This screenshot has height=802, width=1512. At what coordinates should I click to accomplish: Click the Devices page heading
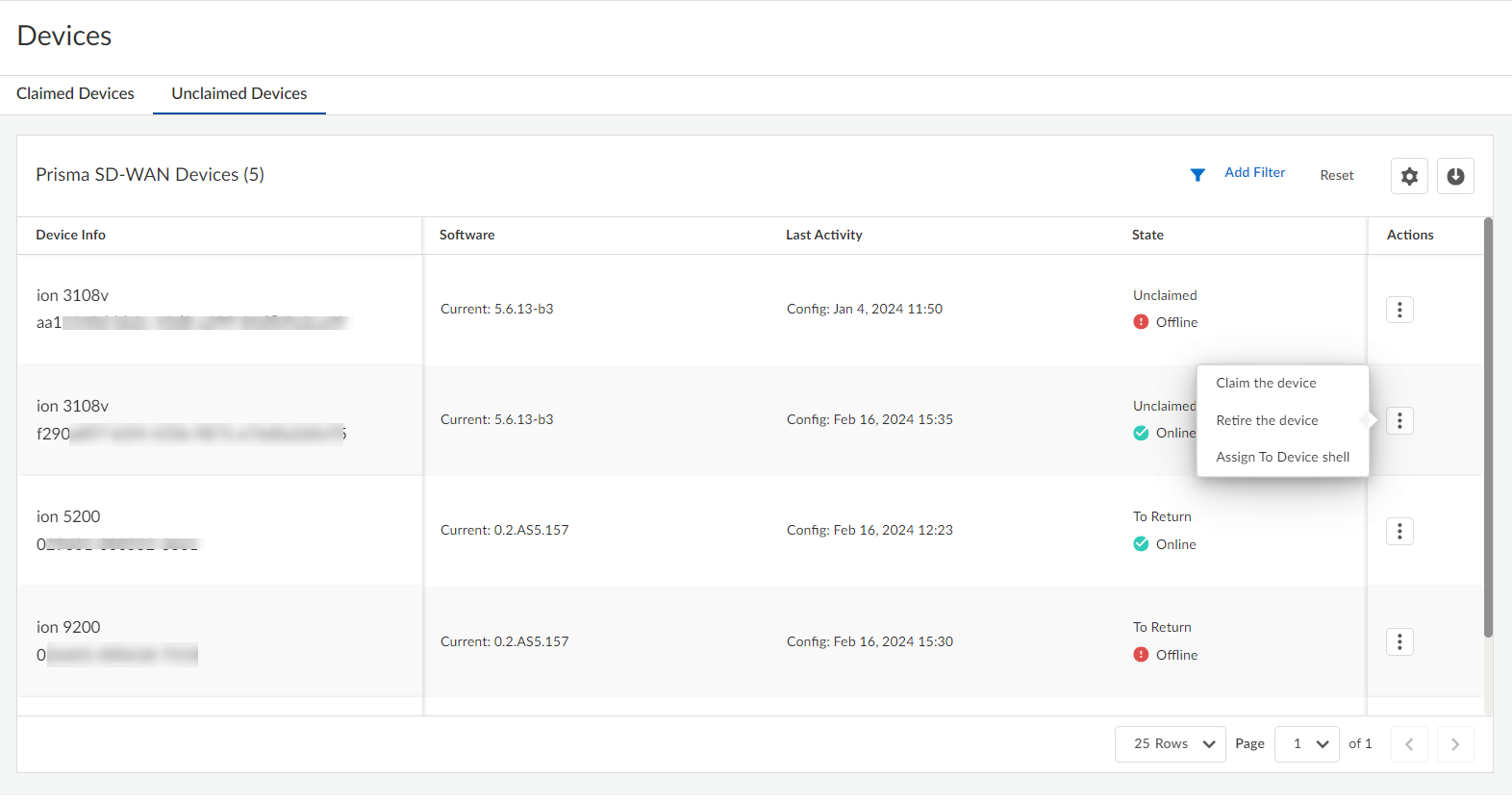click(x=64, y=36)
